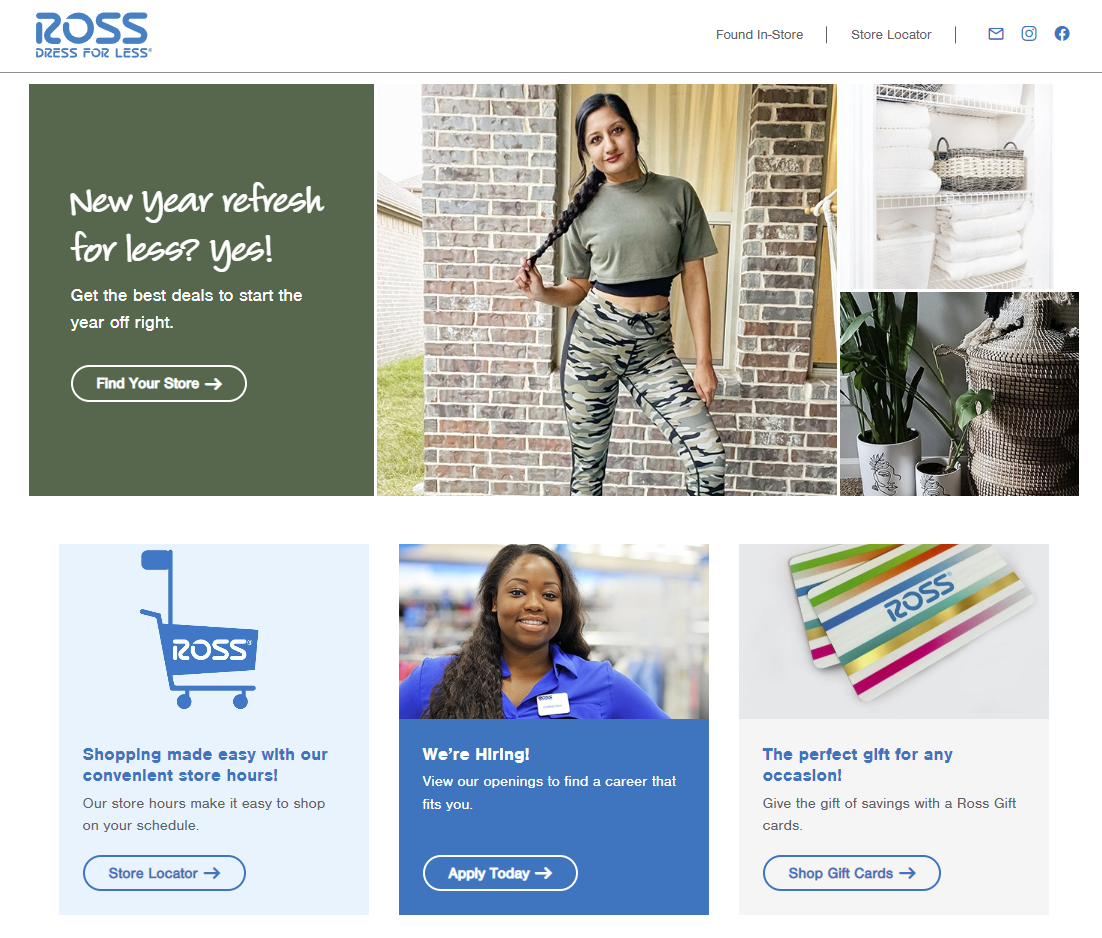The width and height of the screenshot is (1102, 938).
Task: Click Shop Gift Cards button
Action: [851, 873]
